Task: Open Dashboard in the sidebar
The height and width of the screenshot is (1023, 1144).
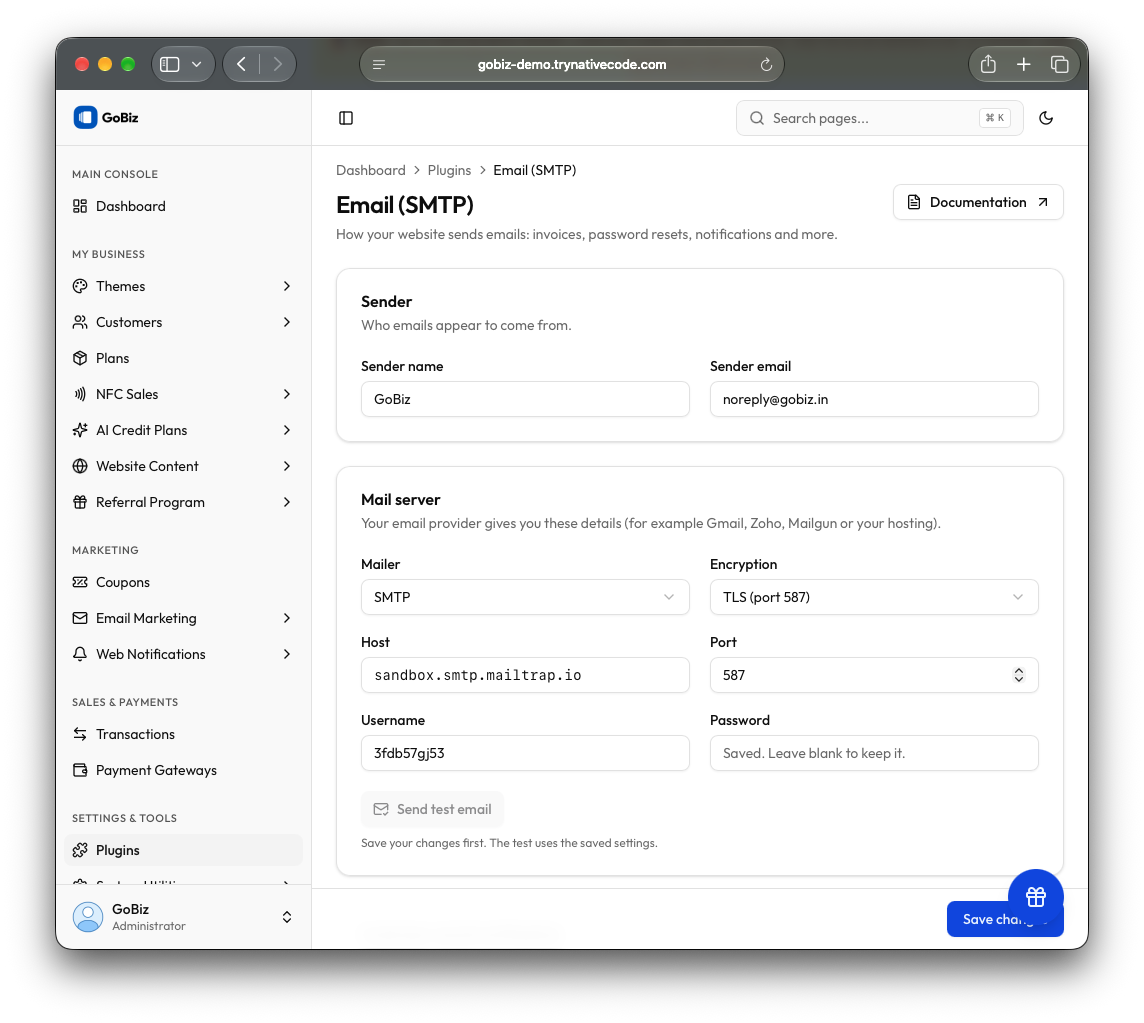Action: 184,206
